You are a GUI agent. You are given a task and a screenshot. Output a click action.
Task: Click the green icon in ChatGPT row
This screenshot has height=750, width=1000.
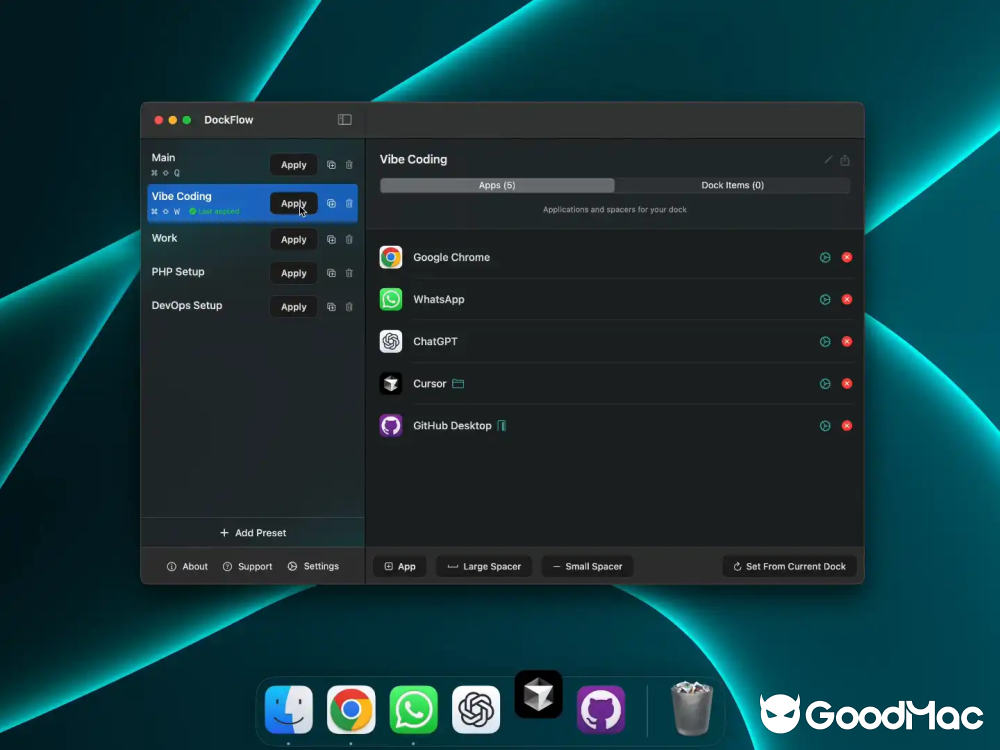825,342
